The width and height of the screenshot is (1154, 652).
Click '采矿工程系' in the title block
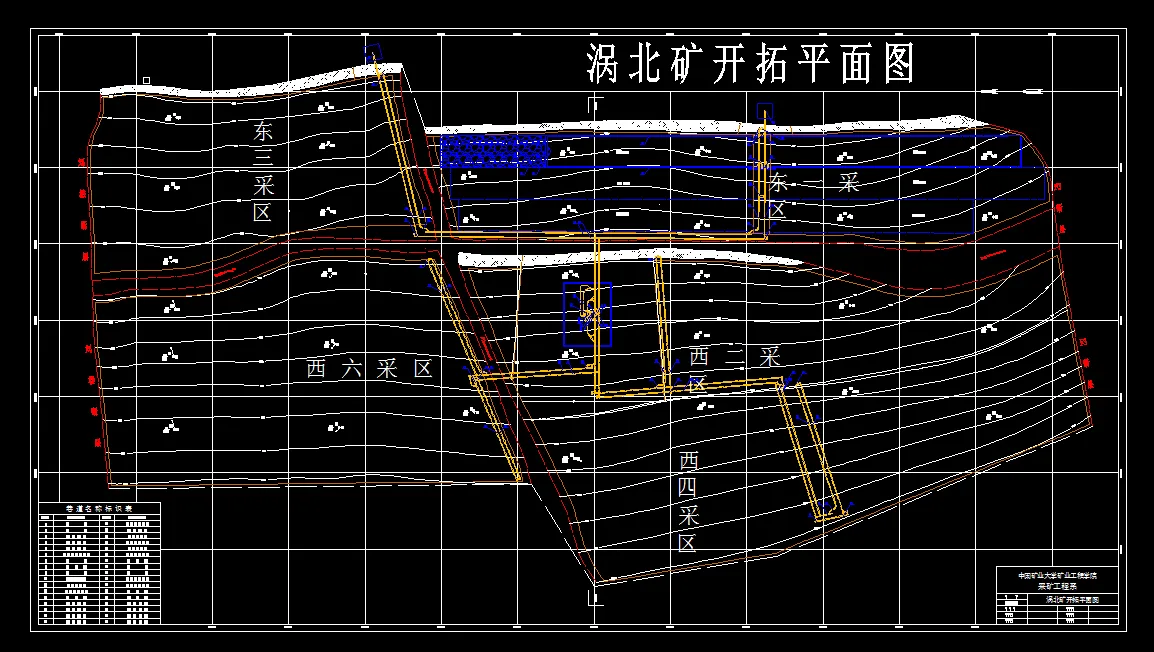tap(1058, 587)
